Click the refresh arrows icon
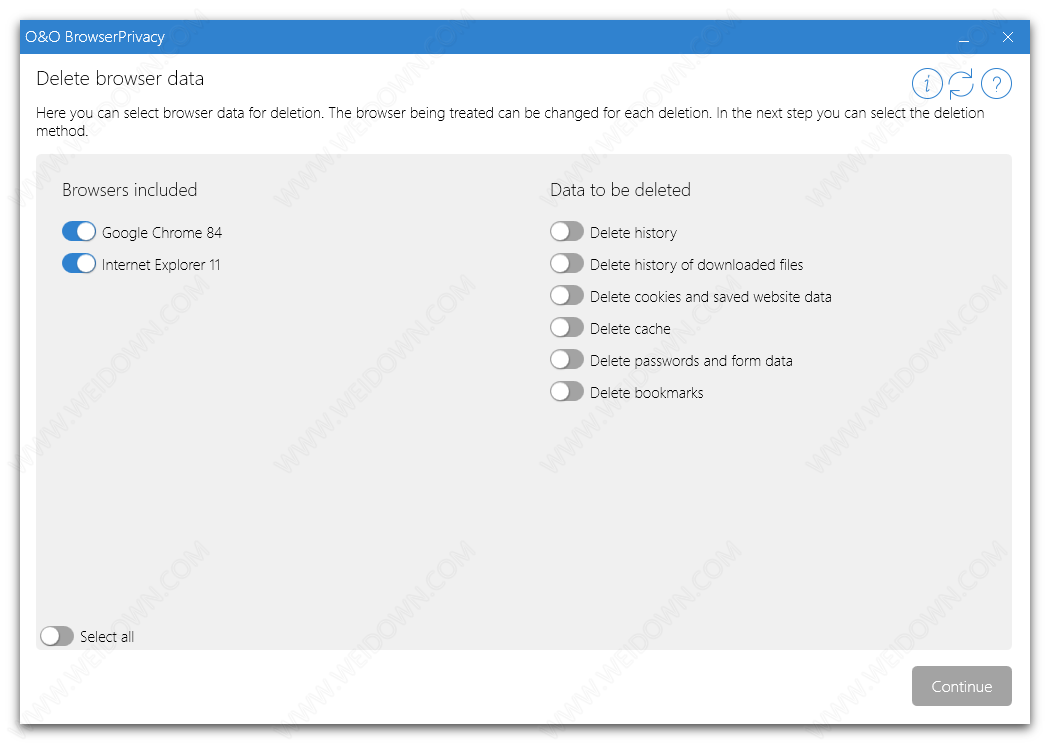Image resolution: width=1050 pixels, height=744 pixels. [961, 84]
